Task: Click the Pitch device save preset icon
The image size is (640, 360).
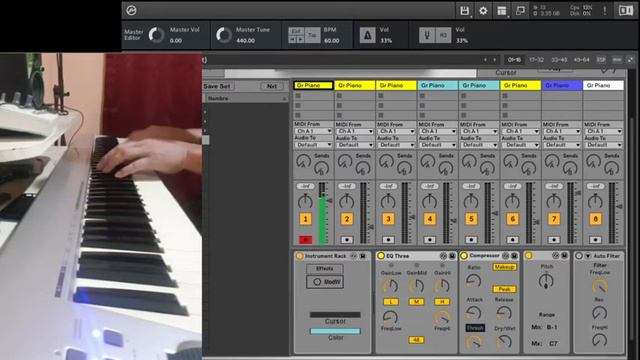Action: (x=564, y=256)
